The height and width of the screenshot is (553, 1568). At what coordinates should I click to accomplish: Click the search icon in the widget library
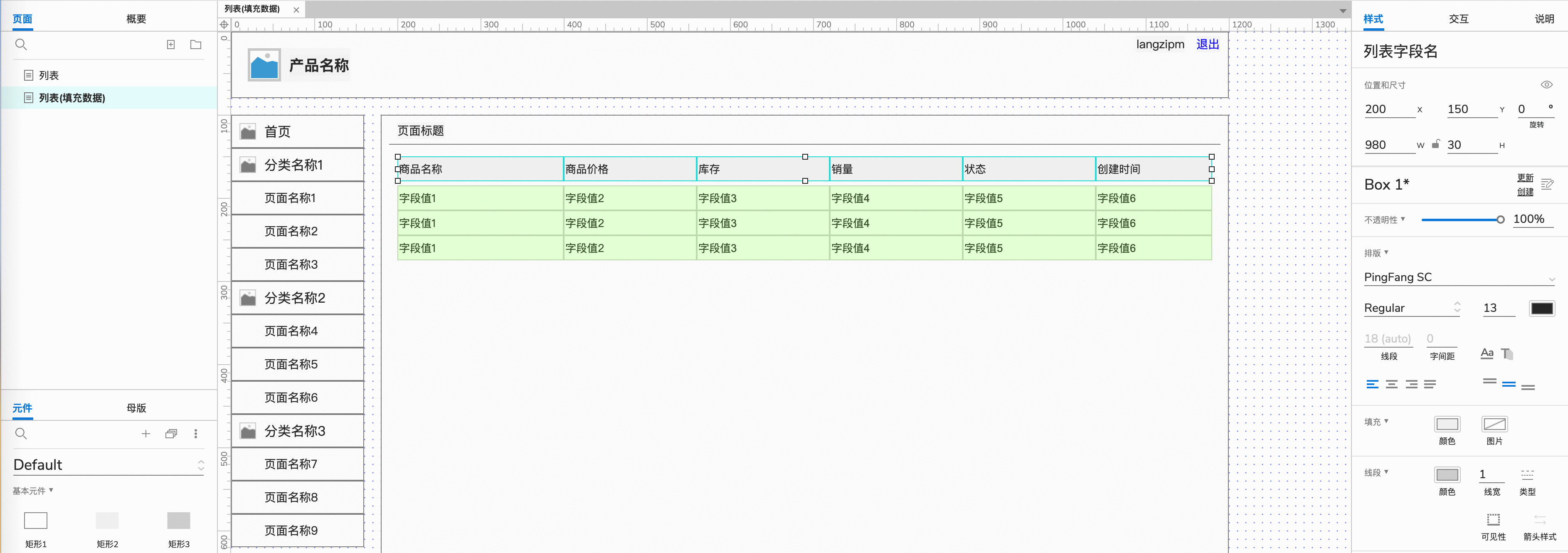click(21, 434)
